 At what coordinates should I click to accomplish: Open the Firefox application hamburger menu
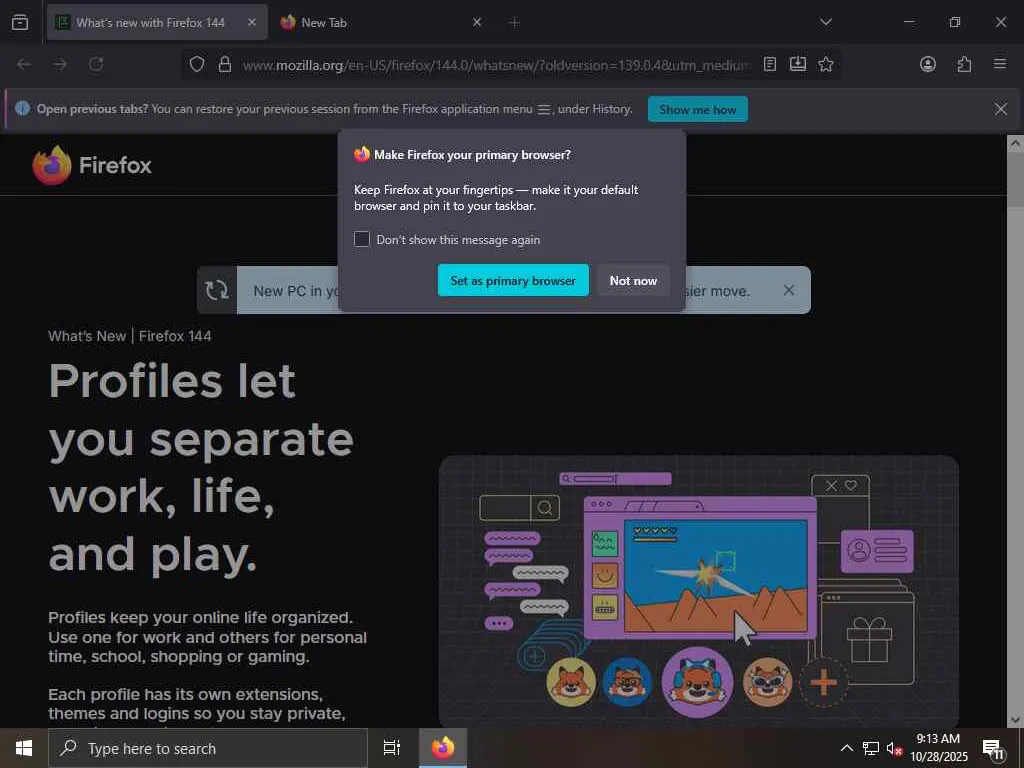click(x=1000, y=64)
